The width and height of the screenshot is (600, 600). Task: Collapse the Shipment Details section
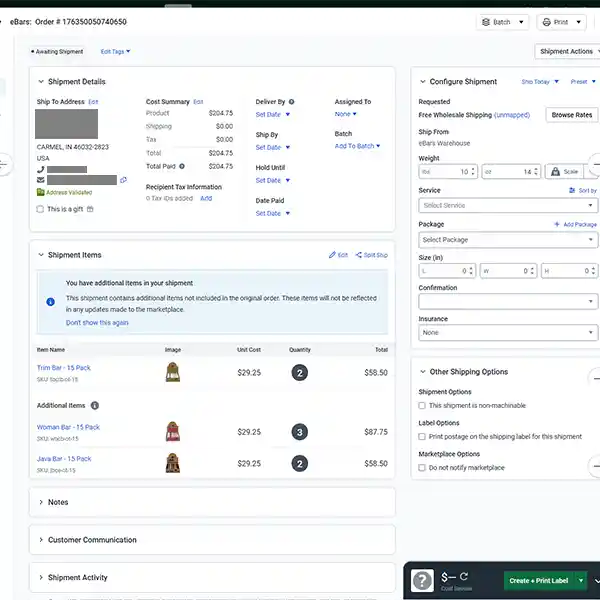tap(41, 82)
